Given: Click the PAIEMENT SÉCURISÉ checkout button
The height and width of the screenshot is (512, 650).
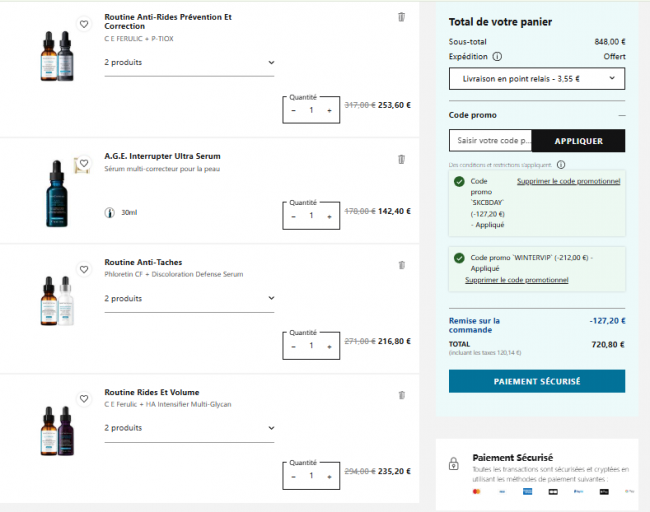Looking at the screenshot, I should click(x=536, y=381).
